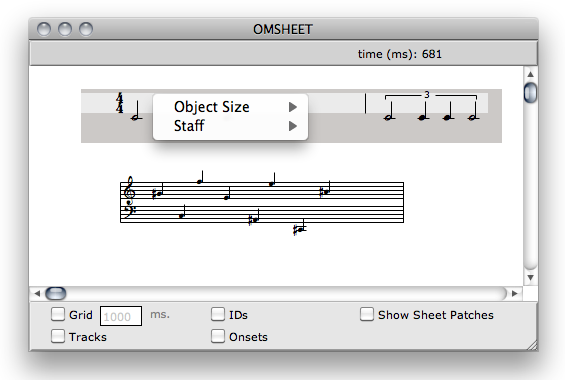Select the half note beside the time signature
565x380 pixels.
[x=136, y=110]
